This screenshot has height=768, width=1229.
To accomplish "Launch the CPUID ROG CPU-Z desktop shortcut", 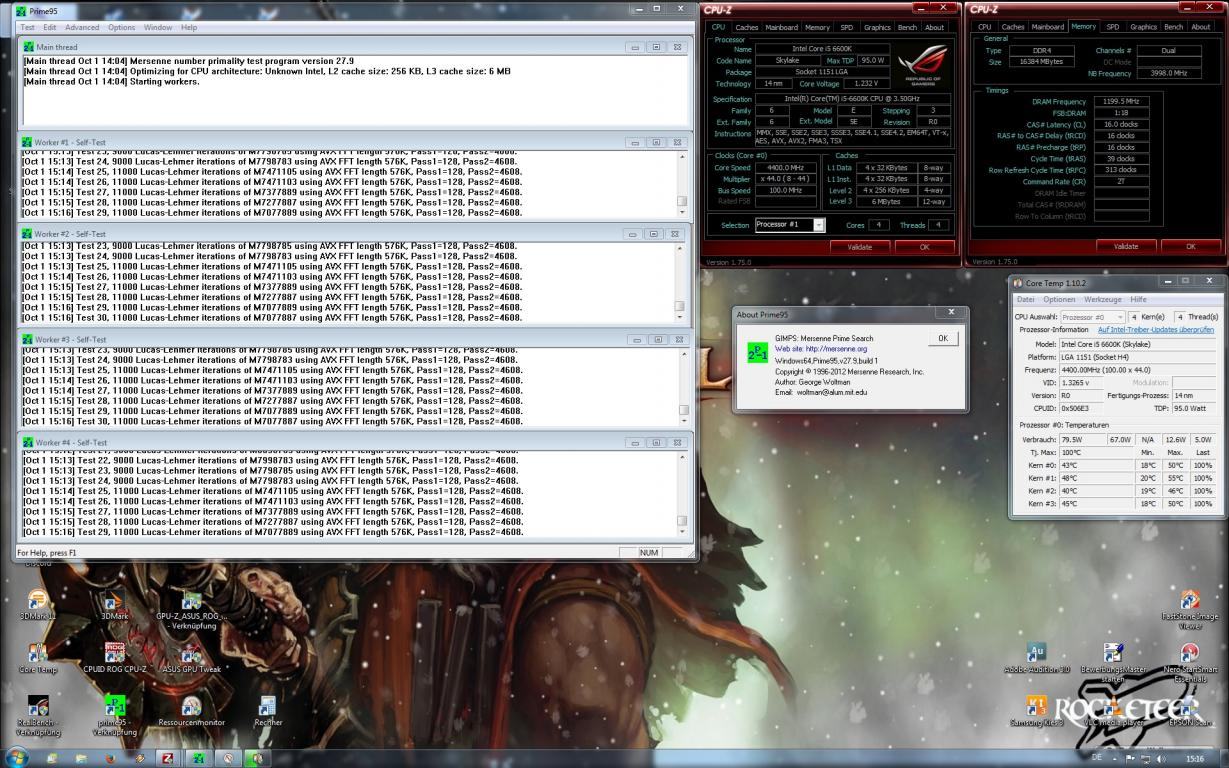I will (x=115, y=657).
